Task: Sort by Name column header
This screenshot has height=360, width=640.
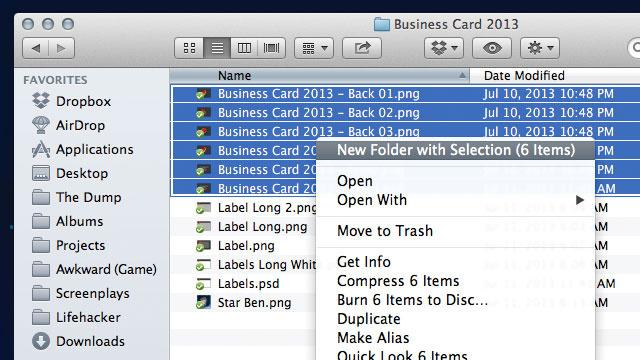Action: (319, 76)
